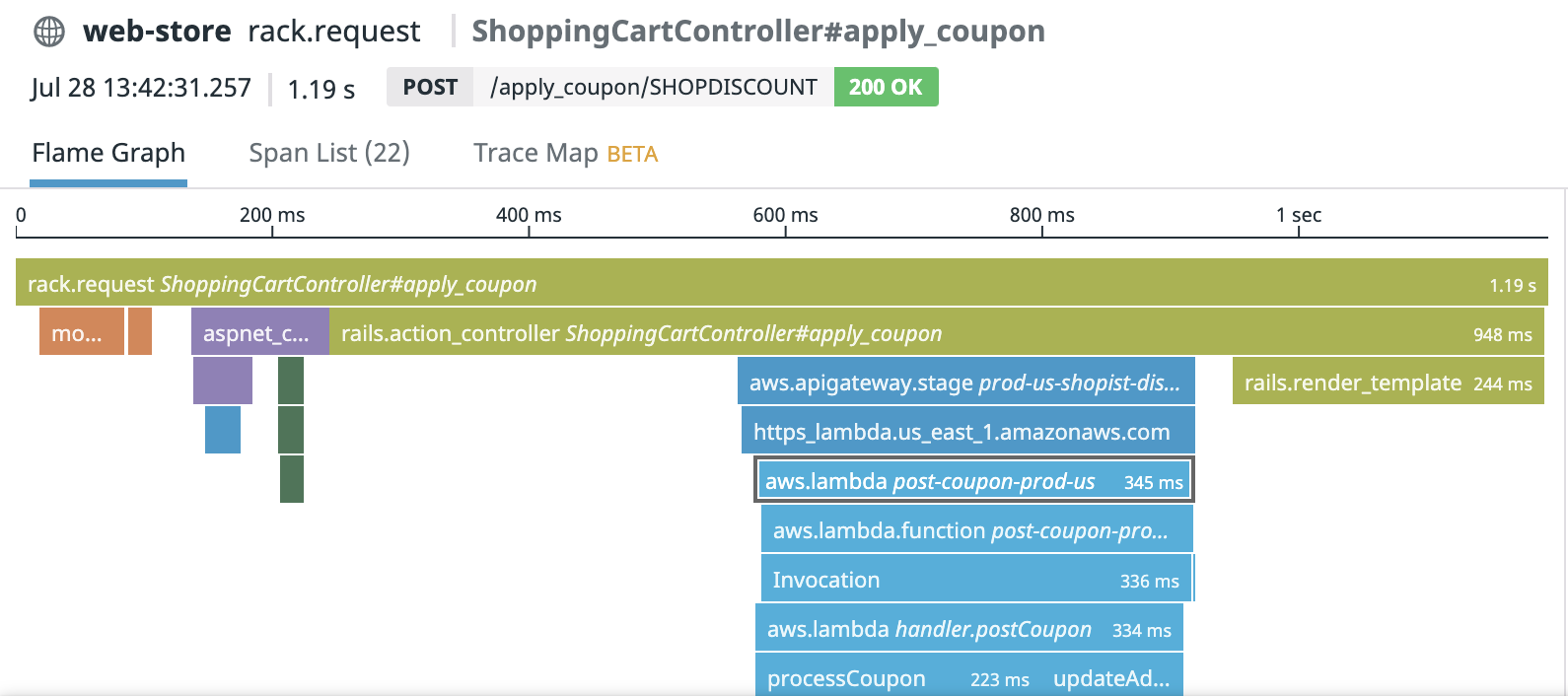Select the aws.lambda handler.postCoupon span
The image size is (1568, 696).
(x=968, y=628)
